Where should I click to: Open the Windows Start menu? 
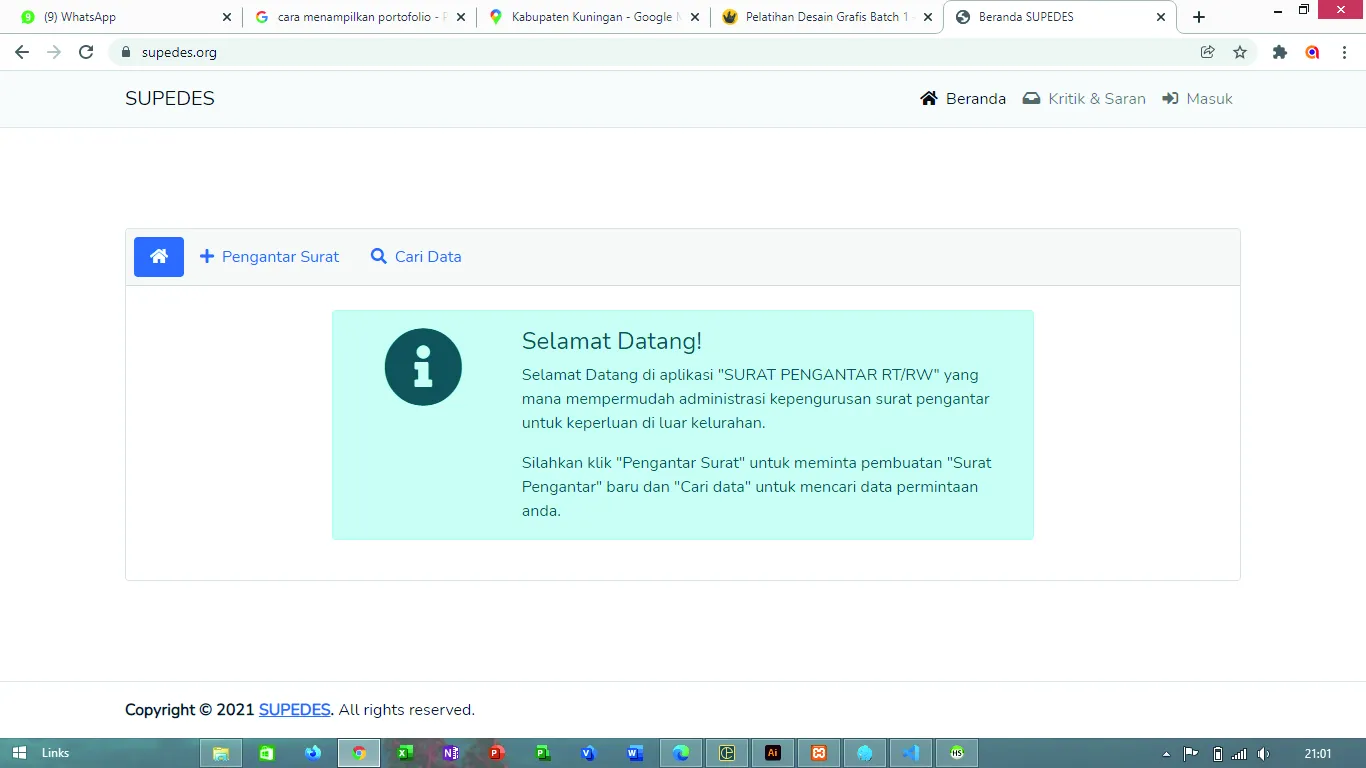coord(19,753)
